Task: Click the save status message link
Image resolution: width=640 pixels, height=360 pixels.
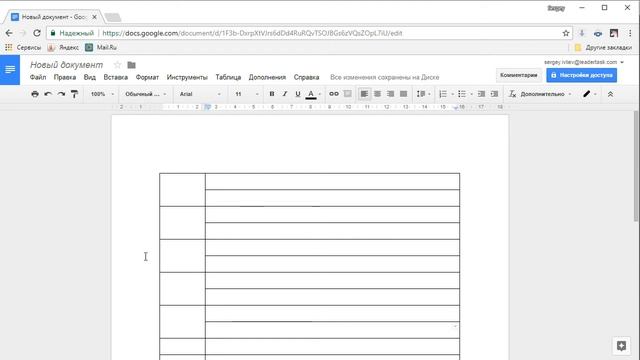Action: pyautogui.click(x=384, y=77)
